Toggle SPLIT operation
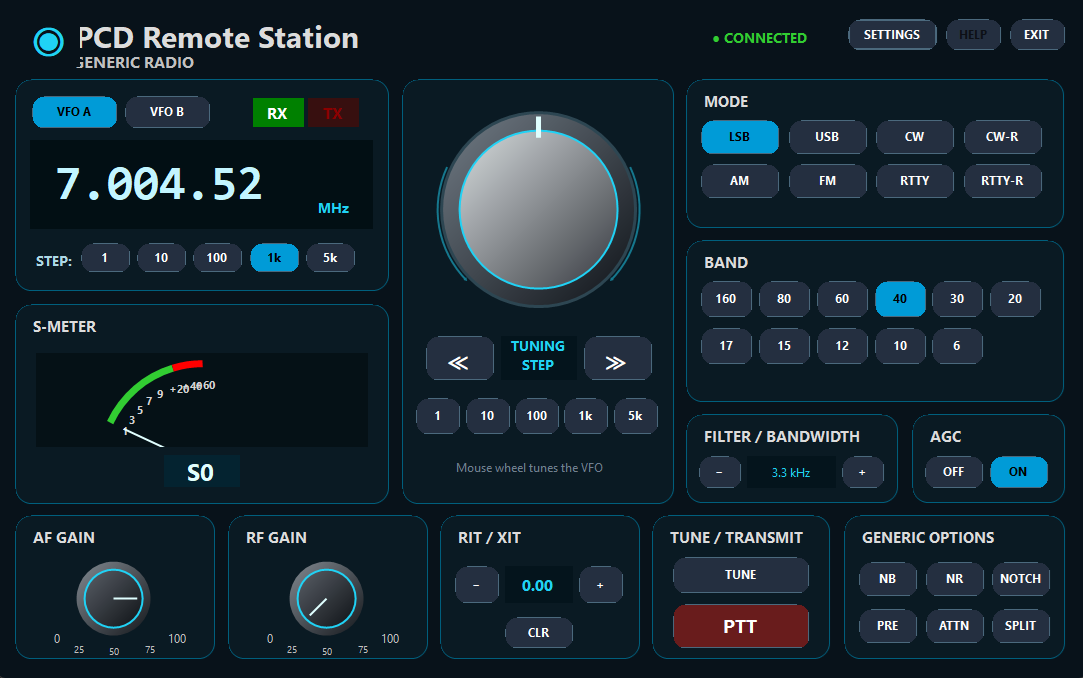The height and width of the screenshot is (678, 1083). coord(1021,626)
